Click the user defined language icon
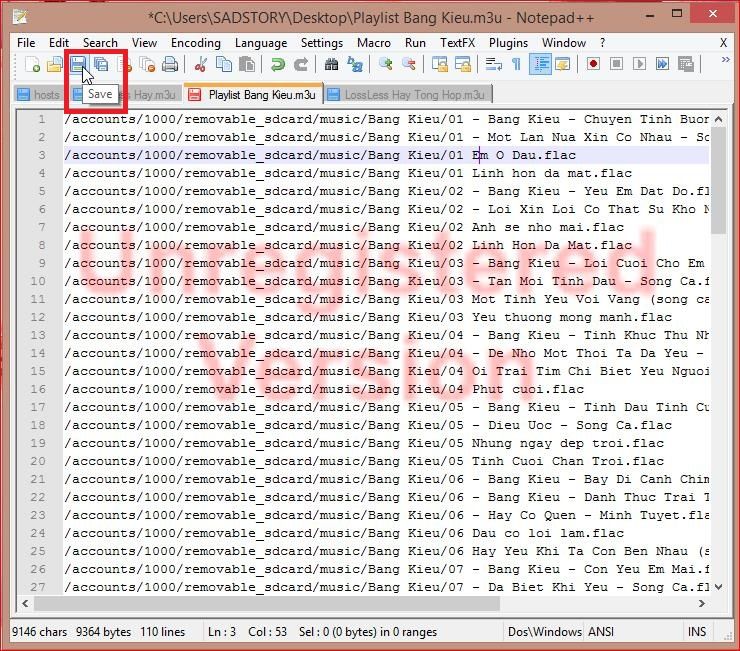Viewport: 740px width, 651px height. tap(563, 64)
